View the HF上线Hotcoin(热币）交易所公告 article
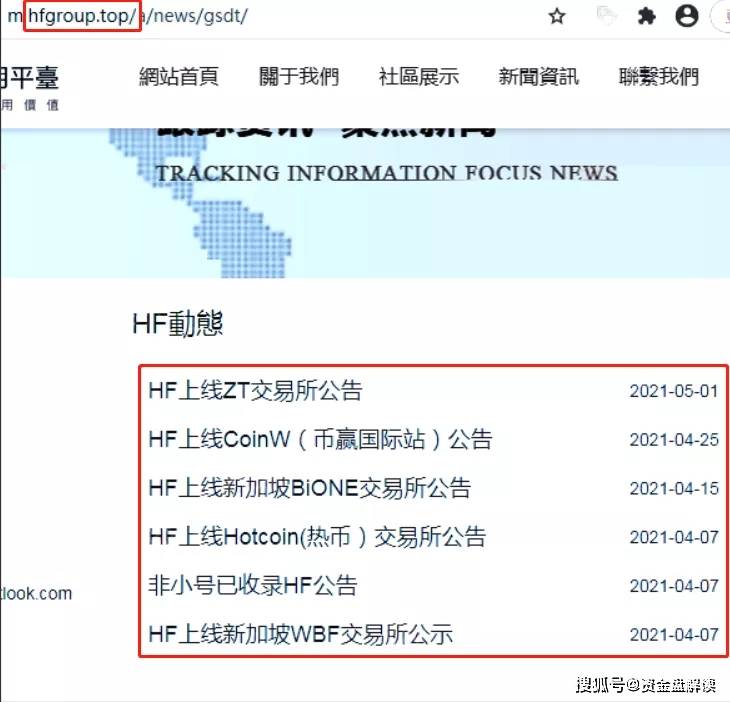Image resolution: width=730 pixels, height=702 pixels. click(316, 537)
